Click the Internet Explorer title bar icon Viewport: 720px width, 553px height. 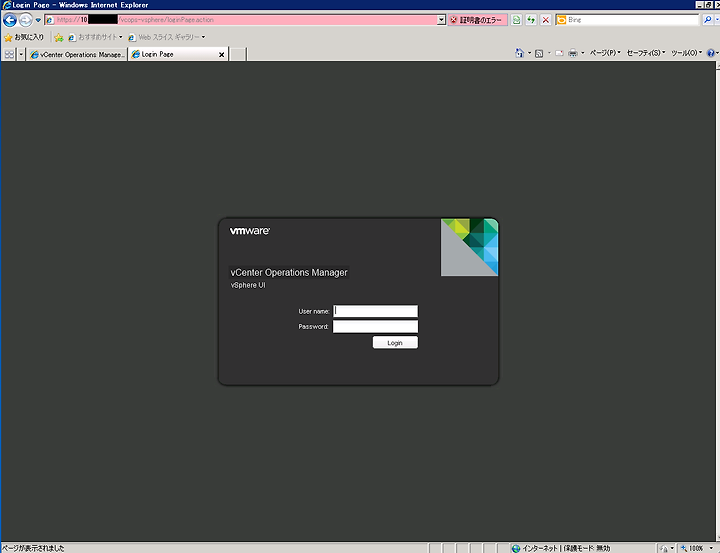click(6, 5)
